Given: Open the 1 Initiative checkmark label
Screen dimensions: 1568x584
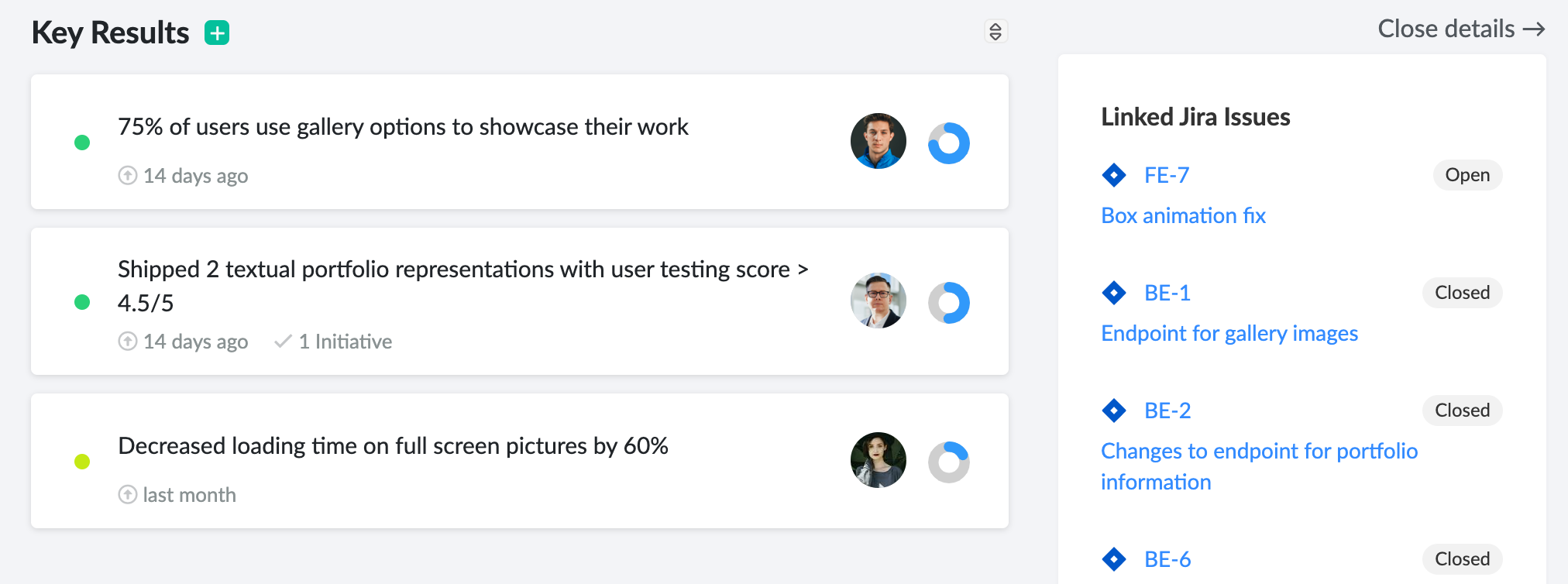Looking at the screenshot, I should [333, 342].
